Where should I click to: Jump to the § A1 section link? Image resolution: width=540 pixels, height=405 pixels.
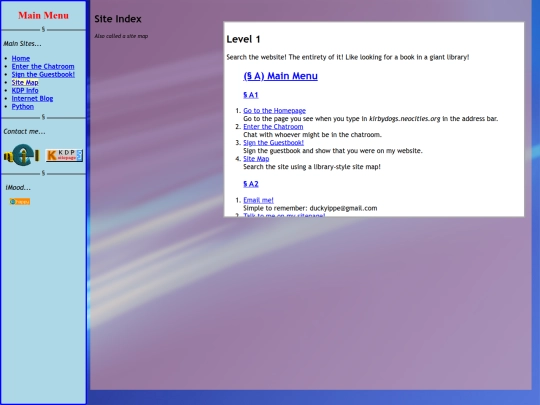251,95
